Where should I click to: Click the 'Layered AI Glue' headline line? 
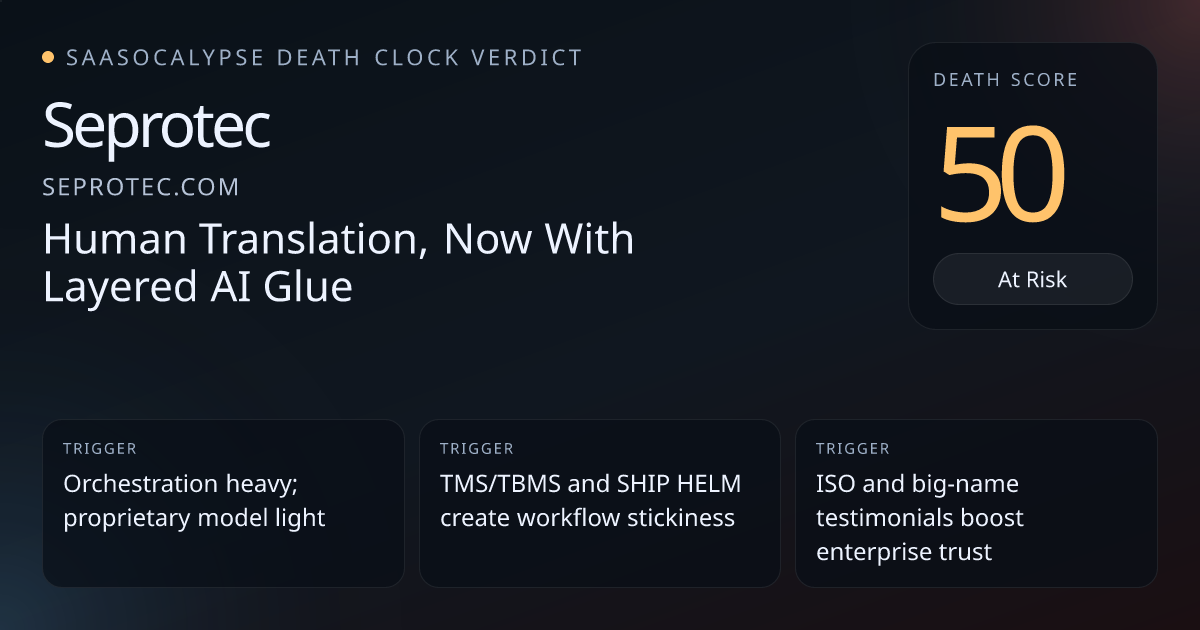[198, 287]
